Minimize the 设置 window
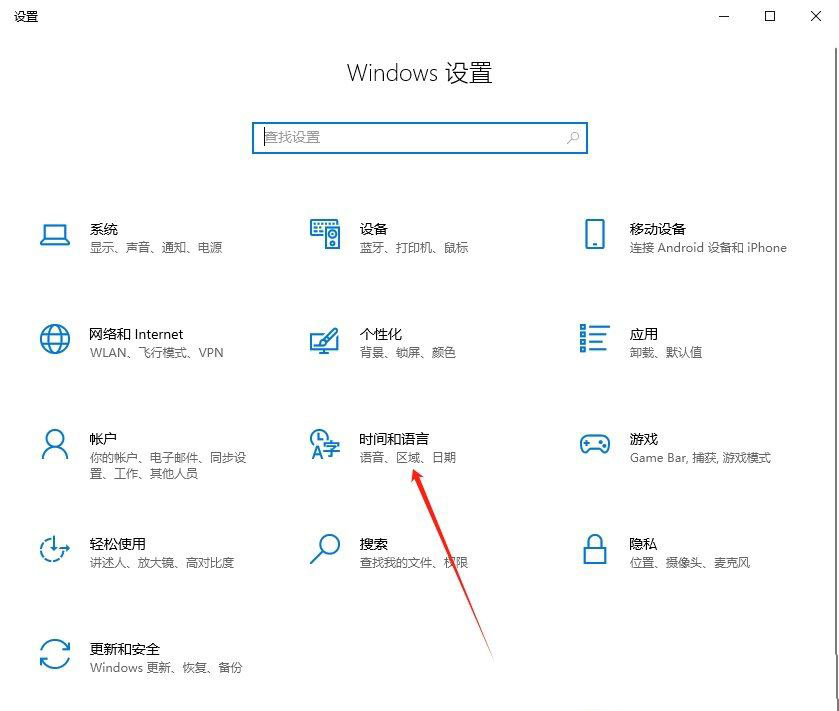The image size is (839, 711). (x=724, y=17)
